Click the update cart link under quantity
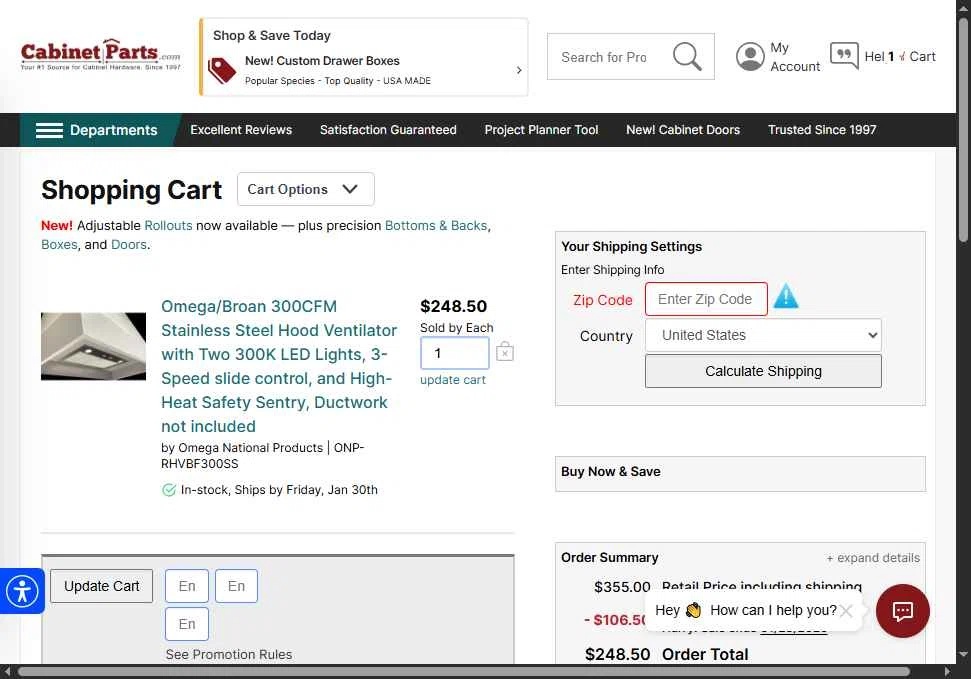The width and height of the screenshot is (971, 679). click(x=453, y=380)
